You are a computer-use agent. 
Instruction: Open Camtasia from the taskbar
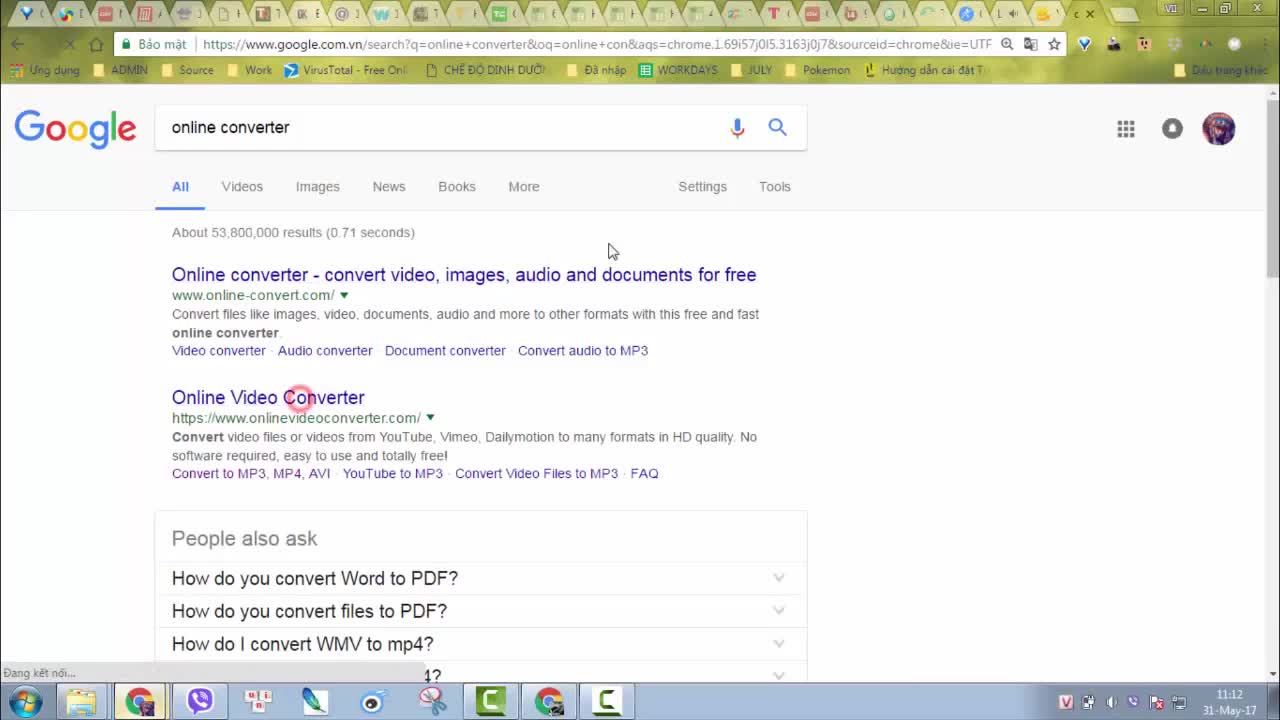(490, 701)
